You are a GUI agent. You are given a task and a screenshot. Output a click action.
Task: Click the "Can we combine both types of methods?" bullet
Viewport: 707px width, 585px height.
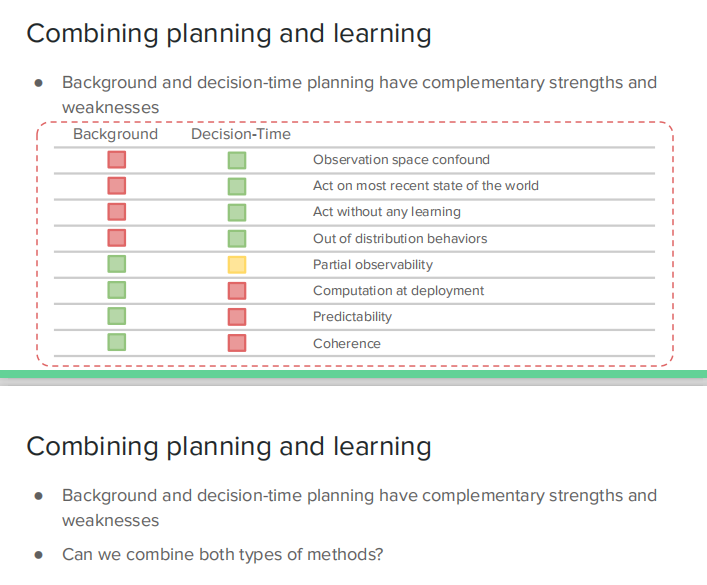223,554
